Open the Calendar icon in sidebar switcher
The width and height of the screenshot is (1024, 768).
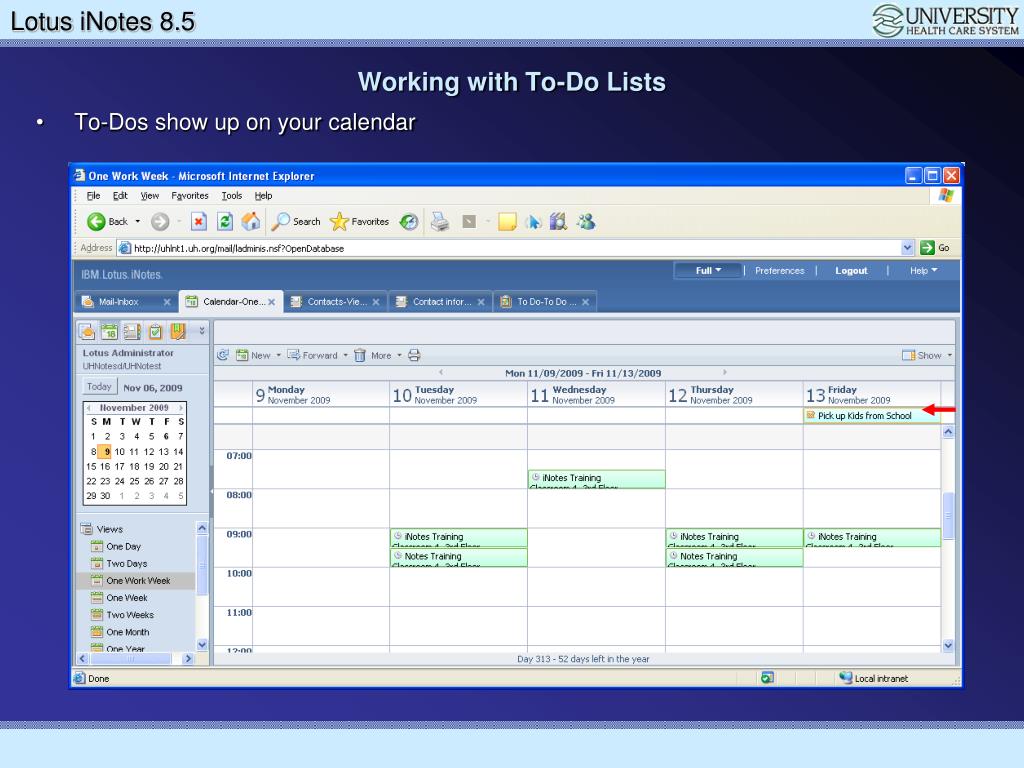109,332
